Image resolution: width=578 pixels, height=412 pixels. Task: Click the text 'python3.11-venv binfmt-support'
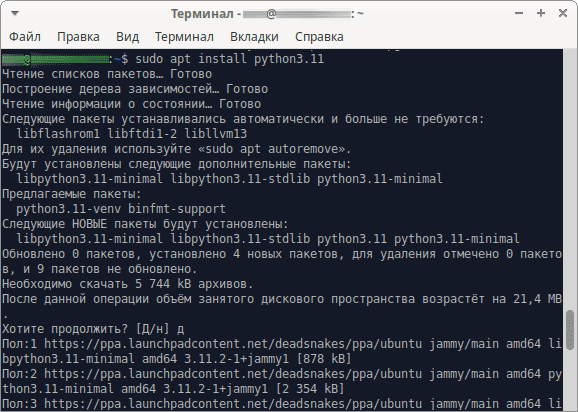121,209
